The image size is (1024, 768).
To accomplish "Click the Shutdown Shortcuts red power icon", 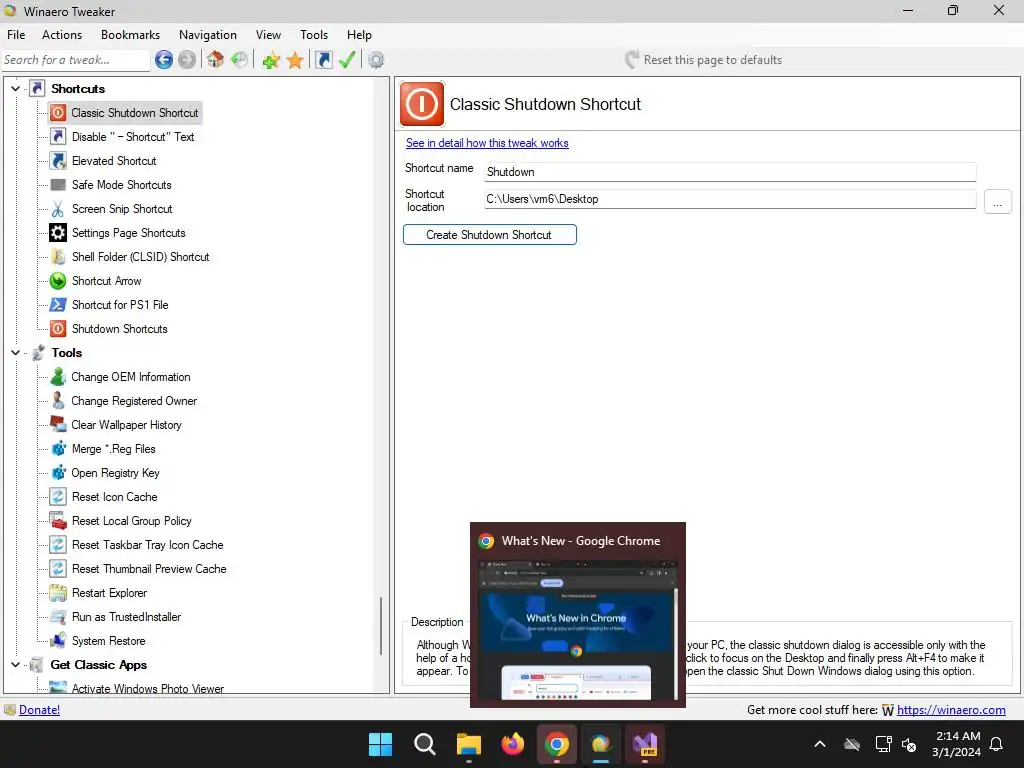I will click(x=58, y=329).
